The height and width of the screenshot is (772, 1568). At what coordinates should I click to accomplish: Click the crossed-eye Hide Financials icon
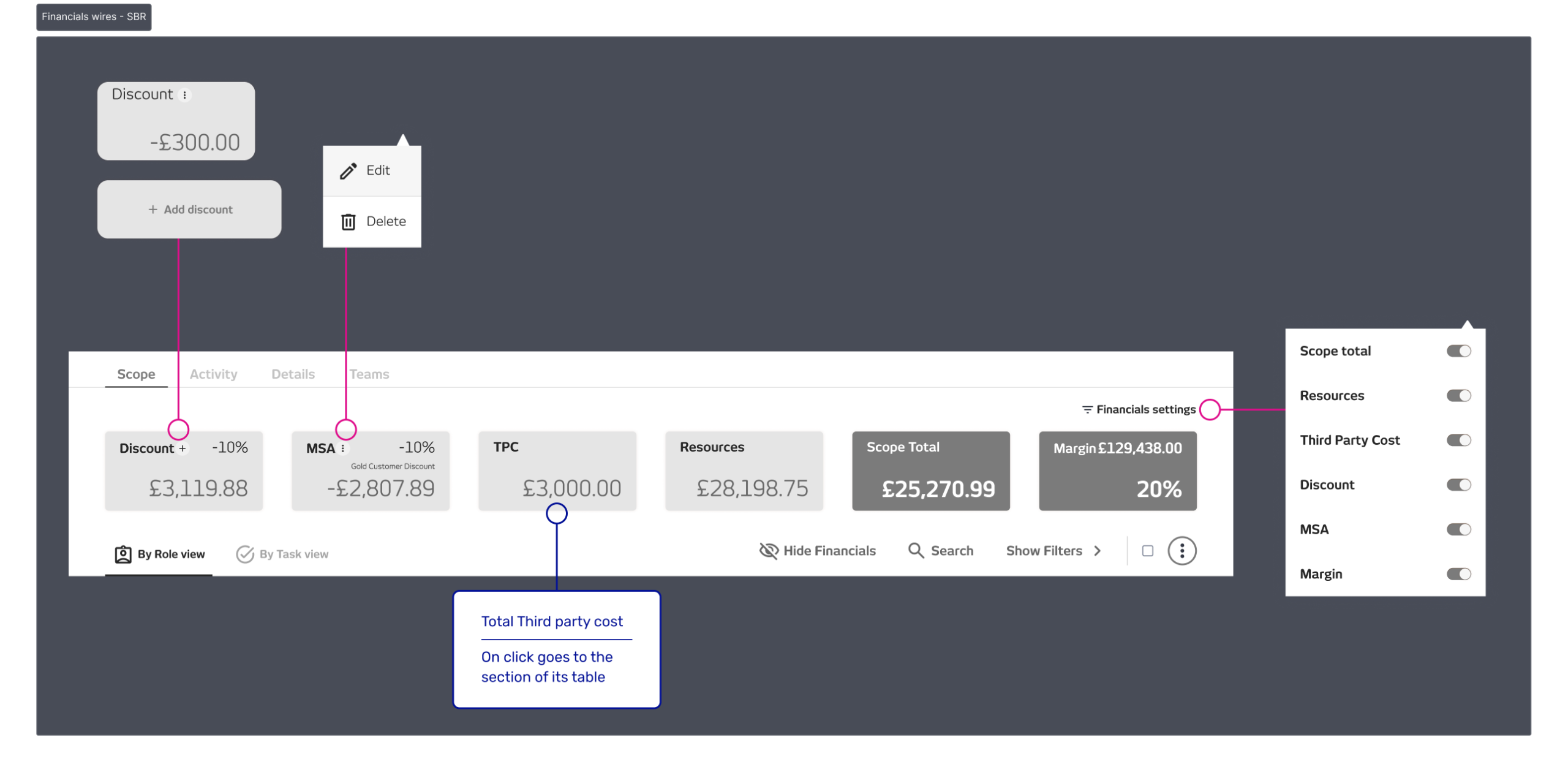769,551
